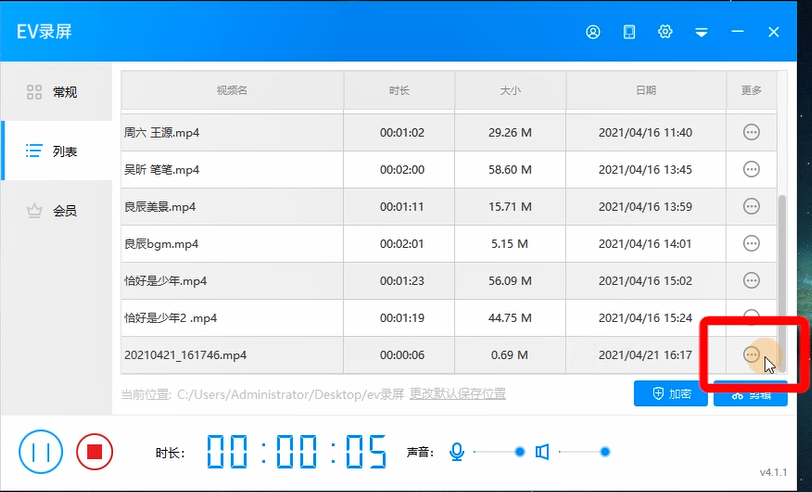
Task: Click size 0.69 M cell
Action: 510,355
